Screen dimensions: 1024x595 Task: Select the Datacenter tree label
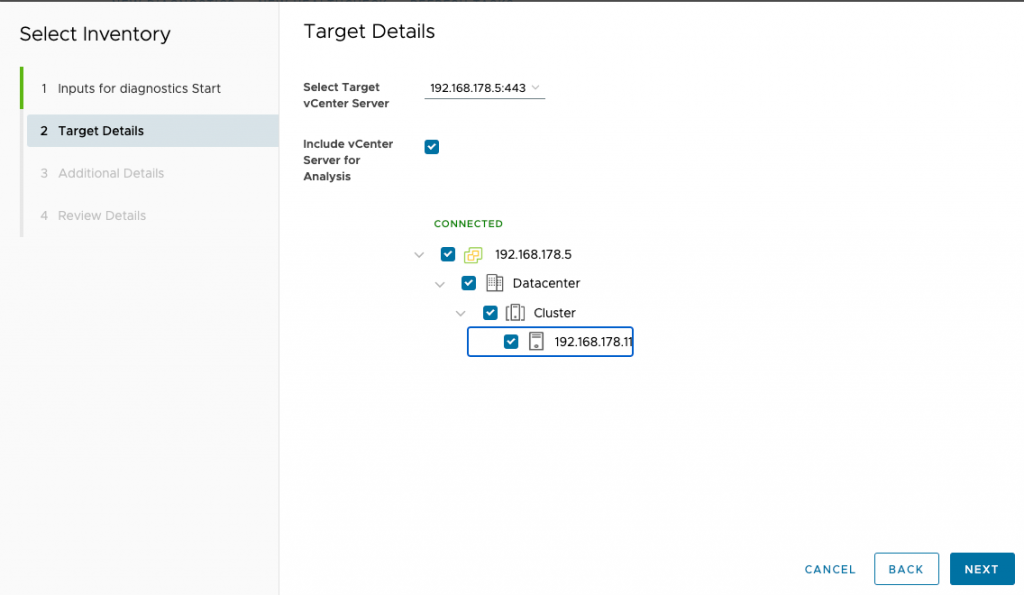tap(546, 283)
